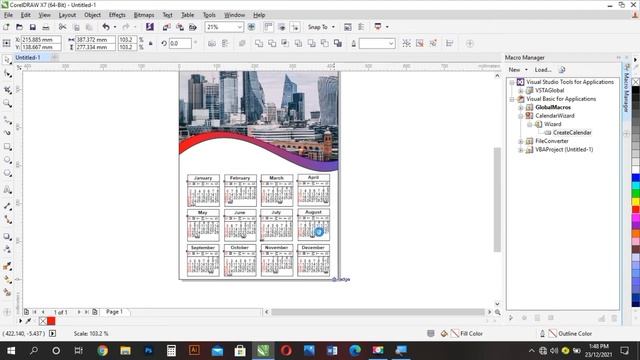
Task: Select the Smart Fill tool
Action: tap(7, 292)
